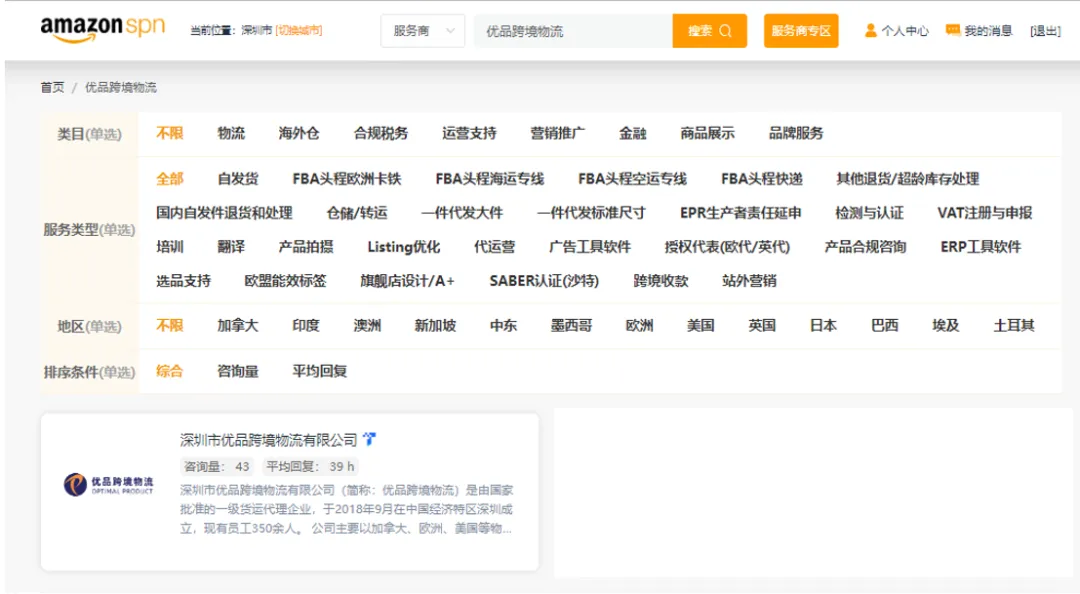Select 日本 in the 地区 filter
This screenshot has height=594, width=1080.
(821, 325)
